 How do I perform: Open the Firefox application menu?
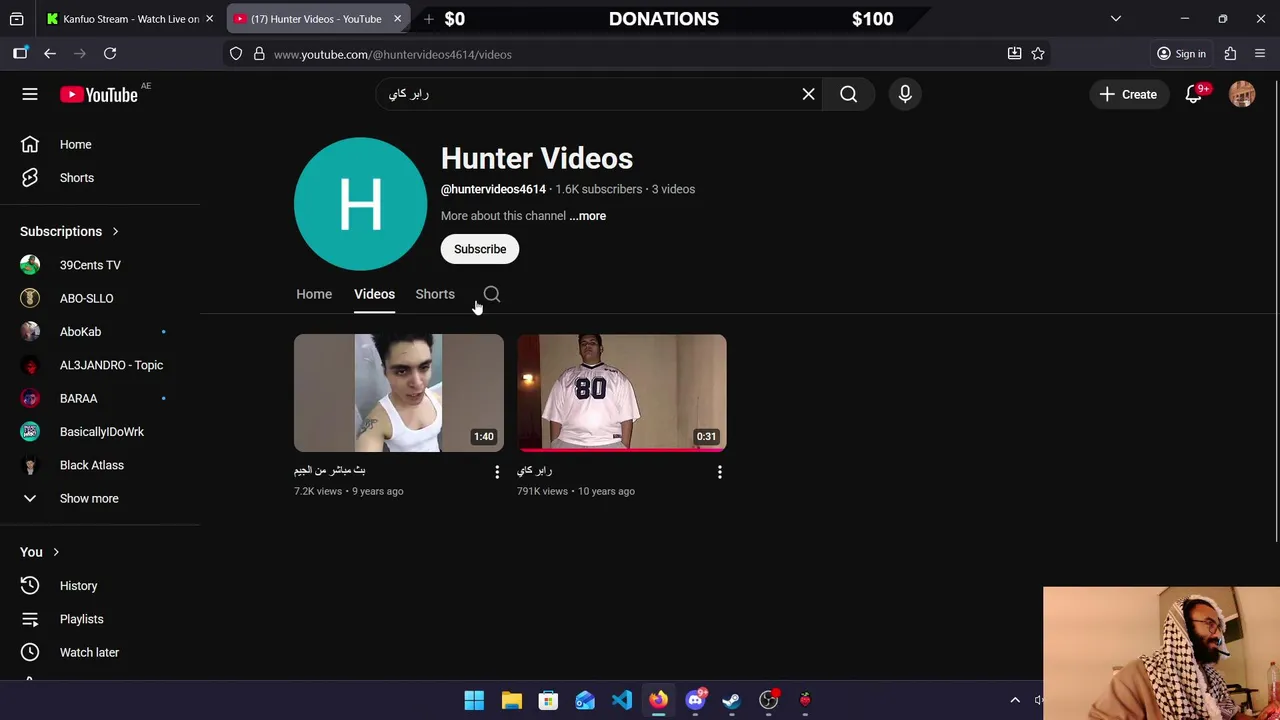(1260, 54)
